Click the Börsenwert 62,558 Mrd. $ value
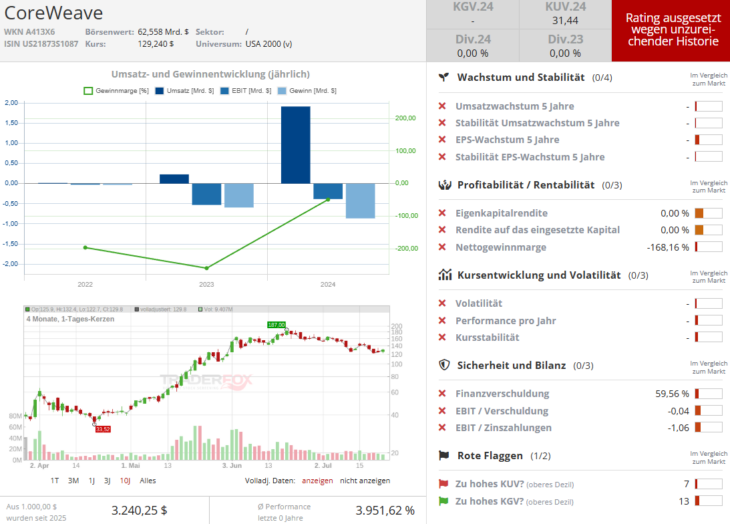The width and height of the screenshot is (730, 524). (x=163, y=32)
